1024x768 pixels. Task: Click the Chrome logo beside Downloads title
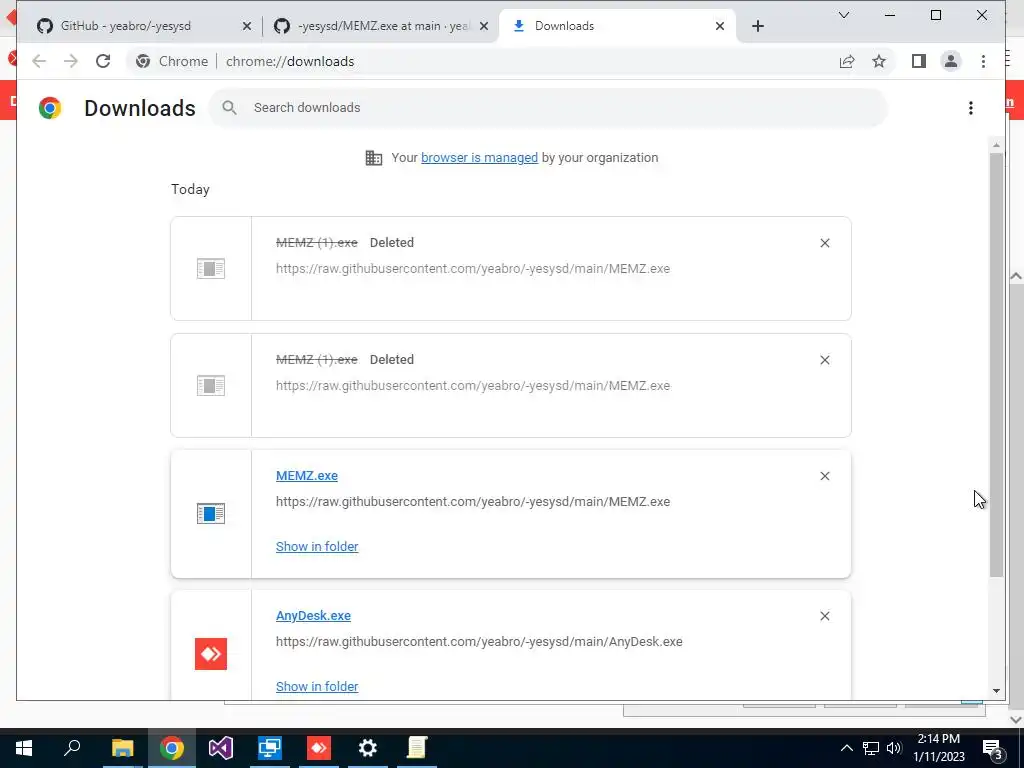(x=50, y=108)
